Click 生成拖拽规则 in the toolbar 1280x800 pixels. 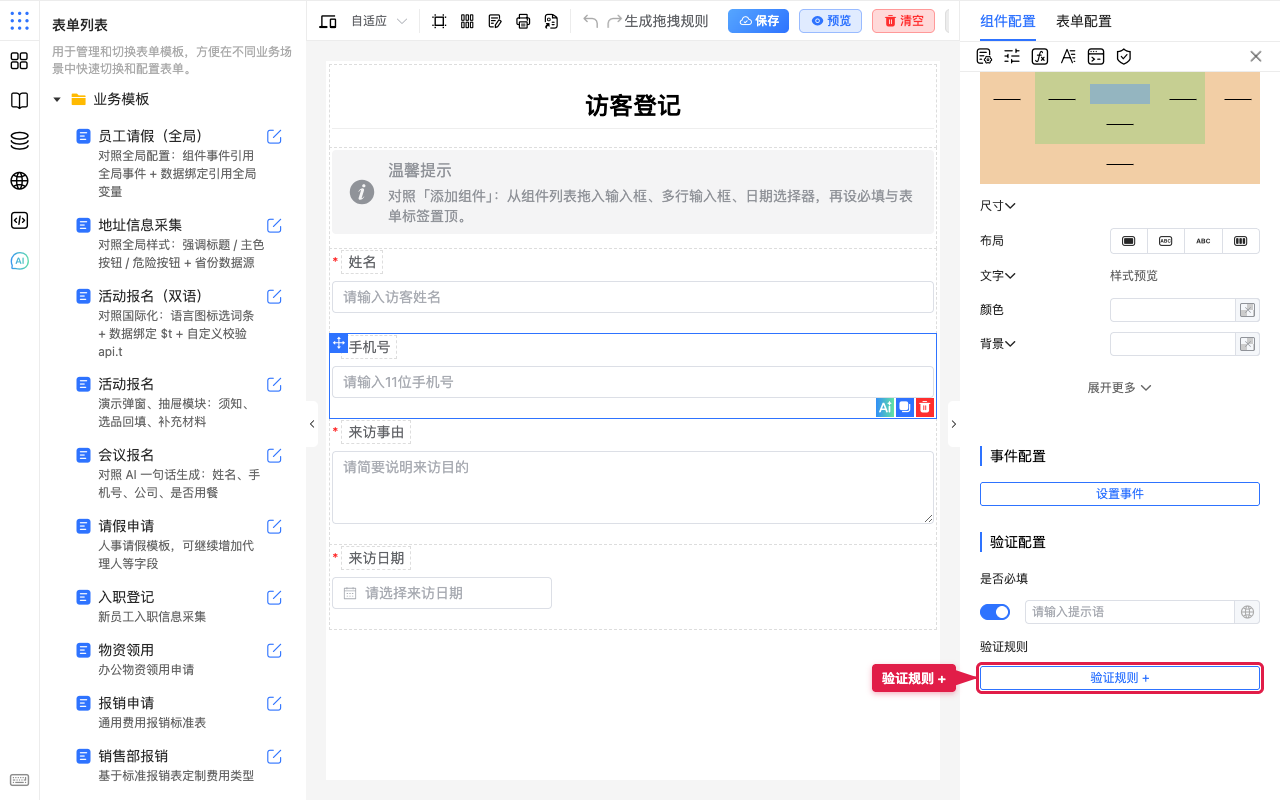[x=666, y=21]
